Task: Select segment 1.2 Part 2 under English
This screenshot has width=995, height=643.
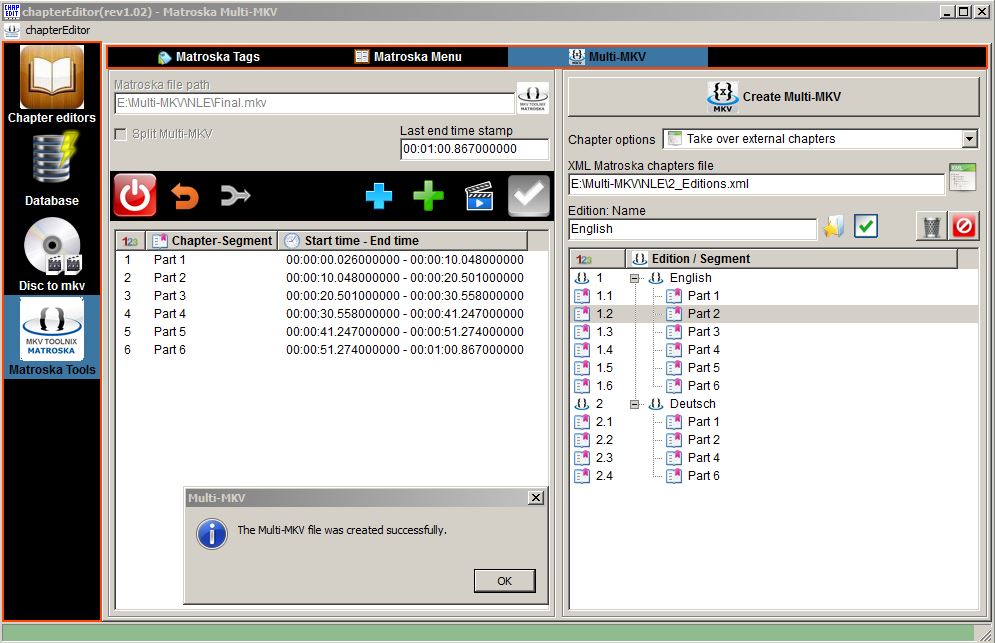Action: coord(703,314)
